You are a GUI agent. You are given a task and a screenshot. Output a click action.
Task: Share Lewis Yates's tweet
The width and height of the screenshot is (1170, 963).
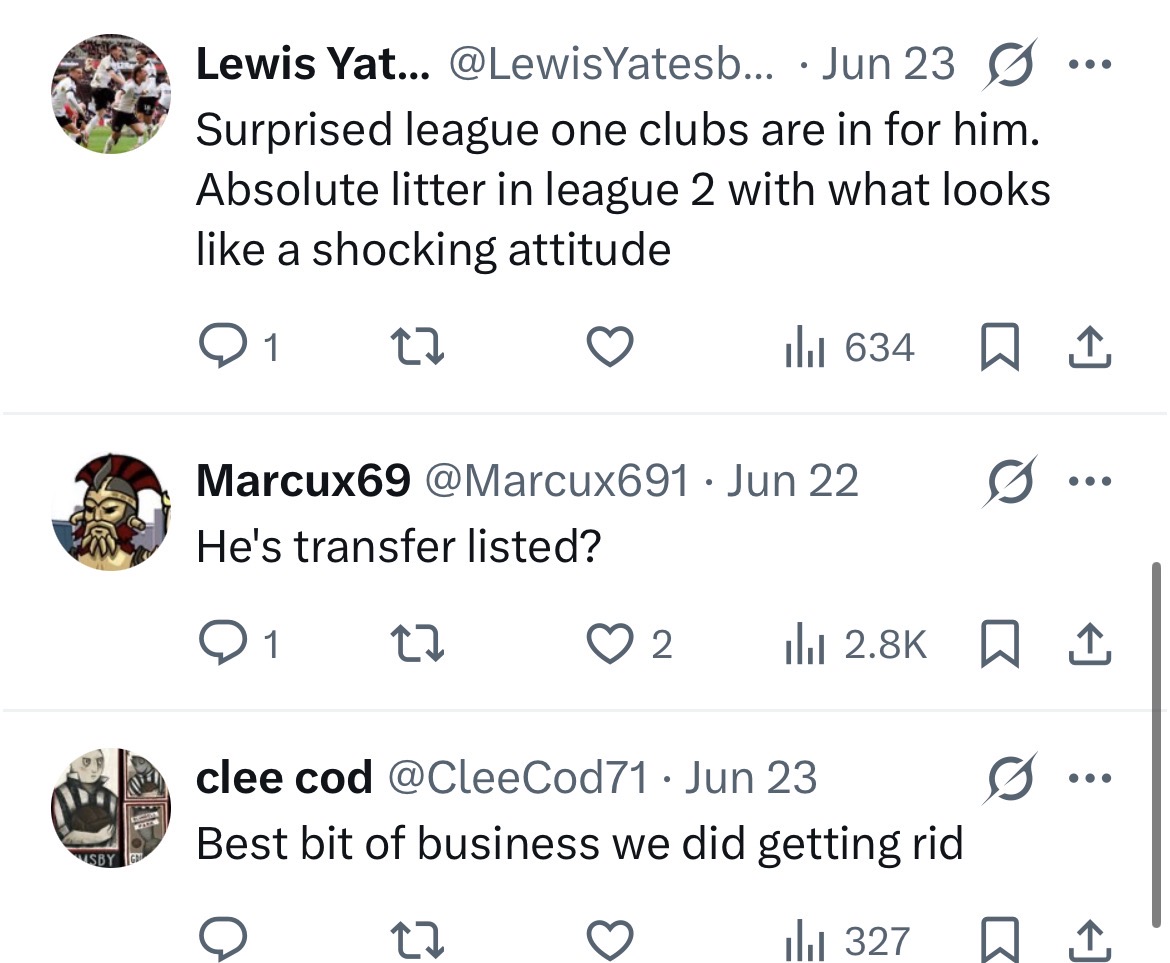coord(1090,347)
